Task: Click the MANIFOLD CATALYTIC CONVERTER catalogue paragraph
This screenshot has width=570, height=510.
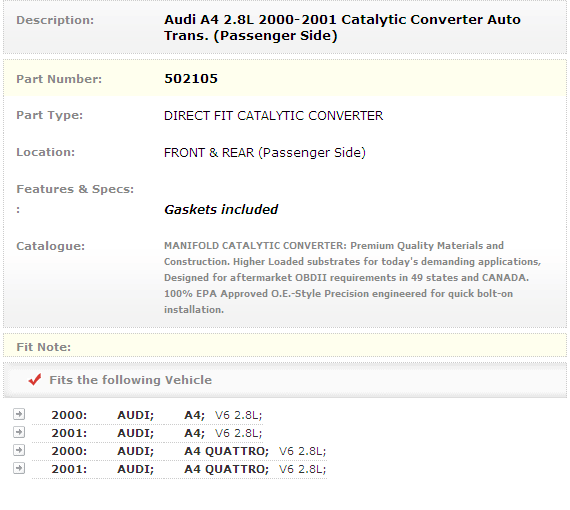Action: [x=353, y=277]
